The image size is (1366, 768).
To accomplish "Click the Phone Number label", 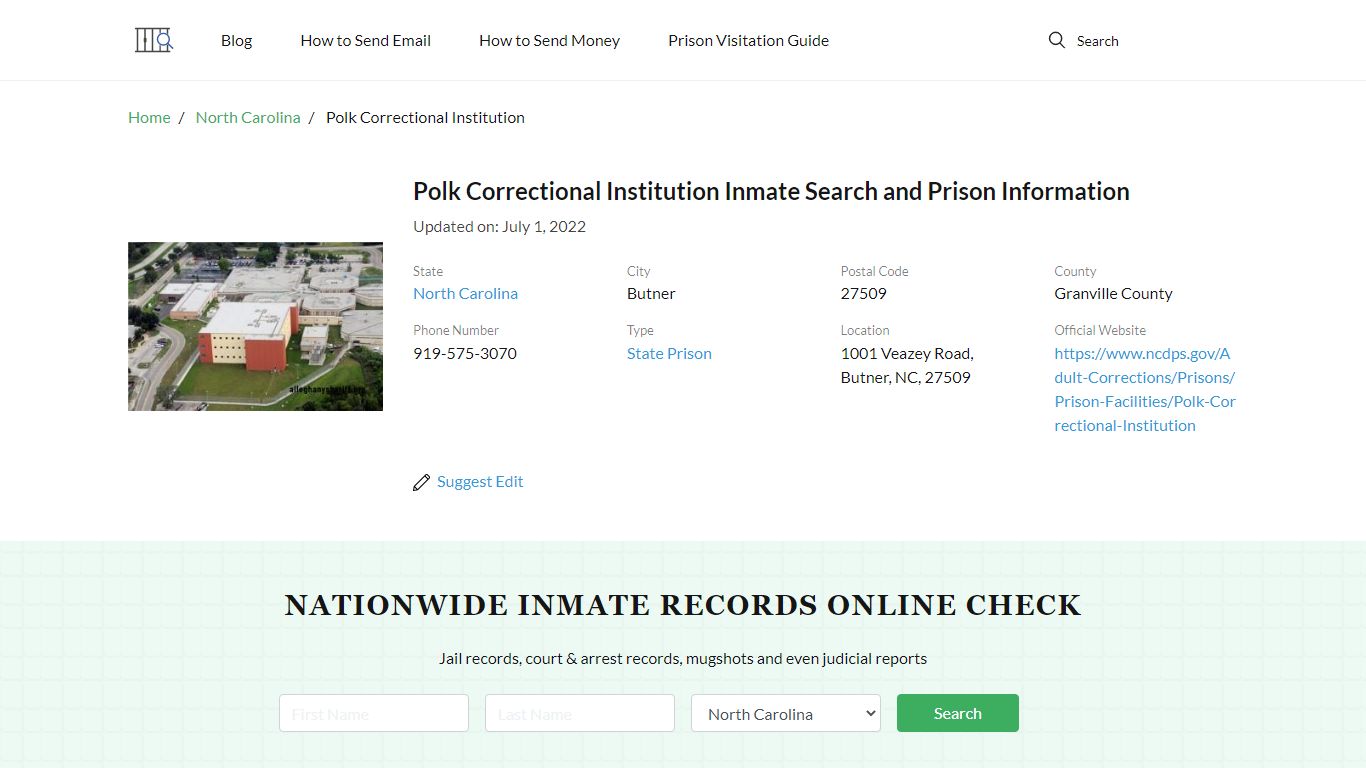I will coord(456,330).
